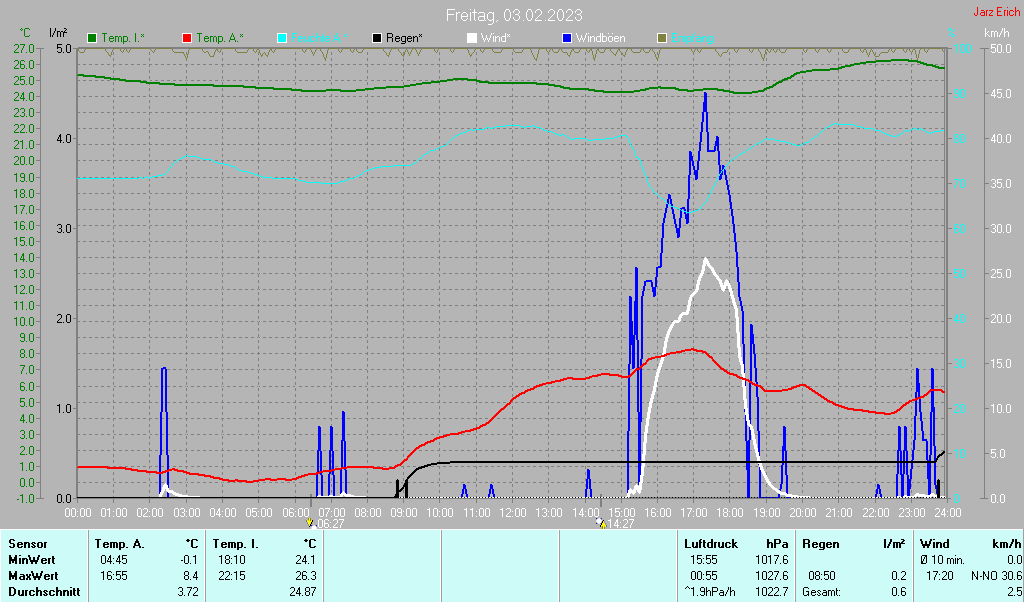Click the marker icon at 14:27
This screenshot has width=1024, height=602.
tap(600, 523)
